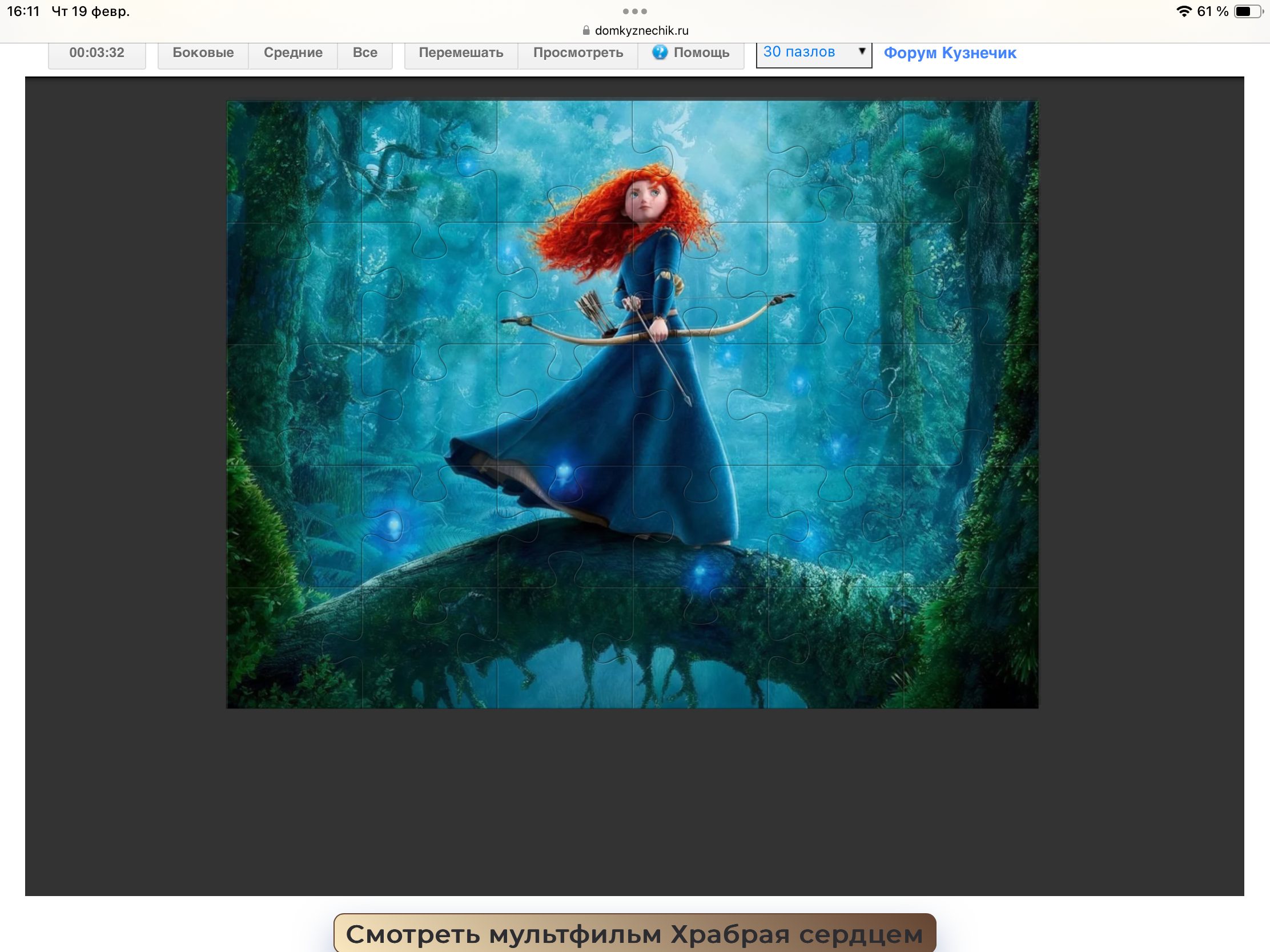Viewport: 1270px width, 952px height.
Task: Click the Смотреть мультфильм Храбрая сердцем banner
Action: click(634, 933)
